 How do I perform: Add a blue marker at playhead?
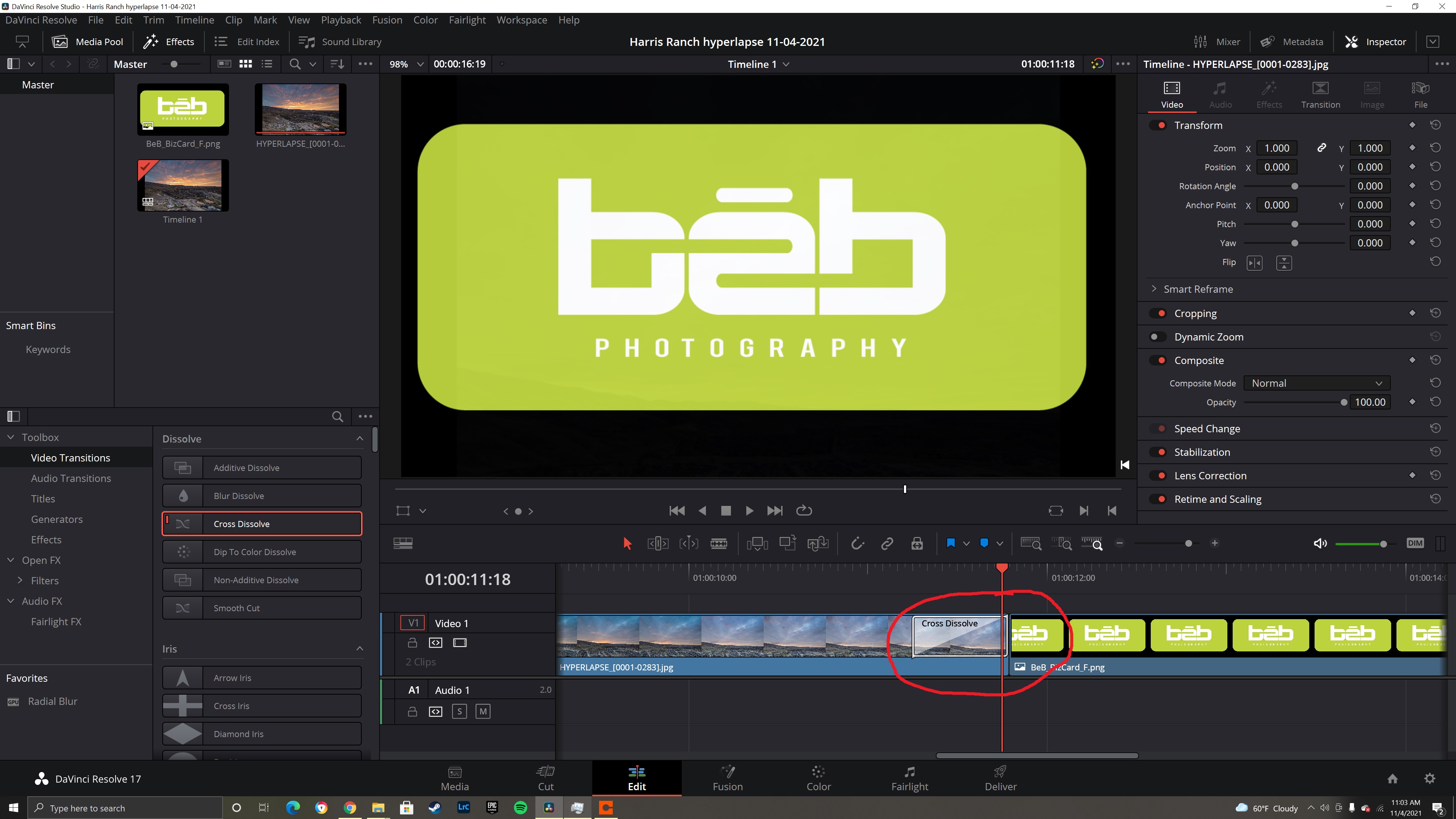point(984,543)
